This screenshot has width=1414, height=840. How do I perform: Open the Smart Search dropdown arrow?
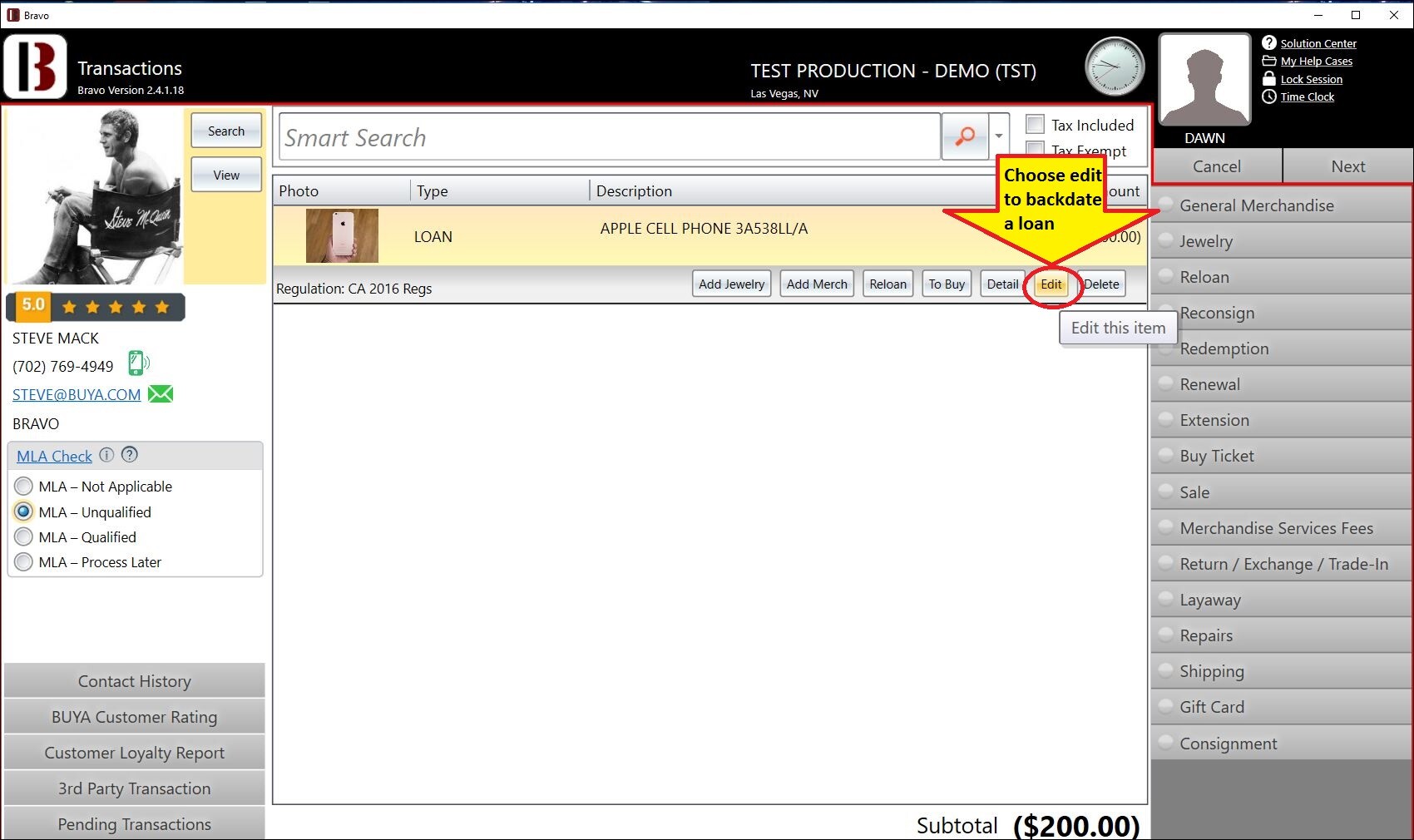click(999, 136)
